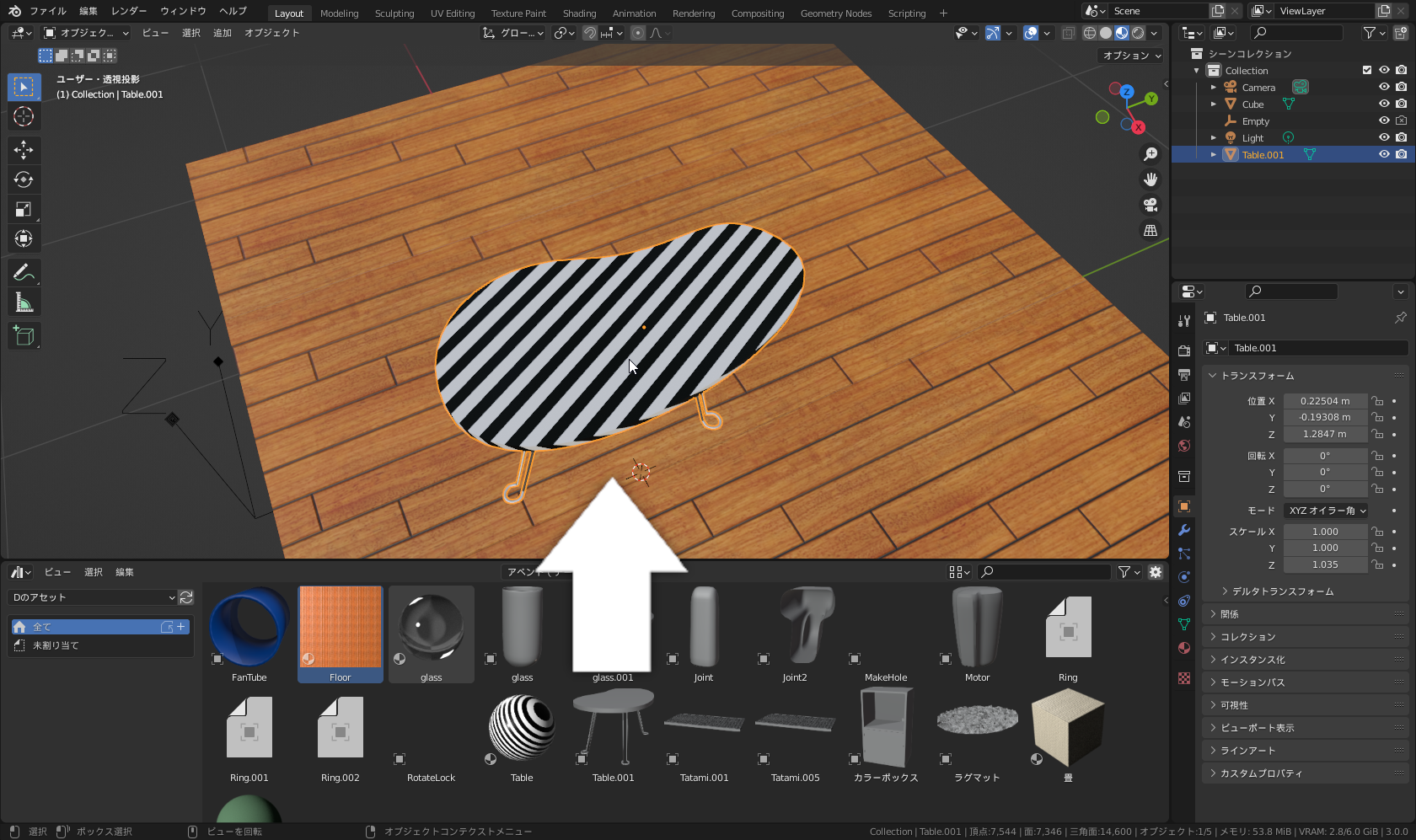This screenshot has height=840, width=1416.
Task: Toggle viewport visibility of Light
Action: [x=1384, y=137]
